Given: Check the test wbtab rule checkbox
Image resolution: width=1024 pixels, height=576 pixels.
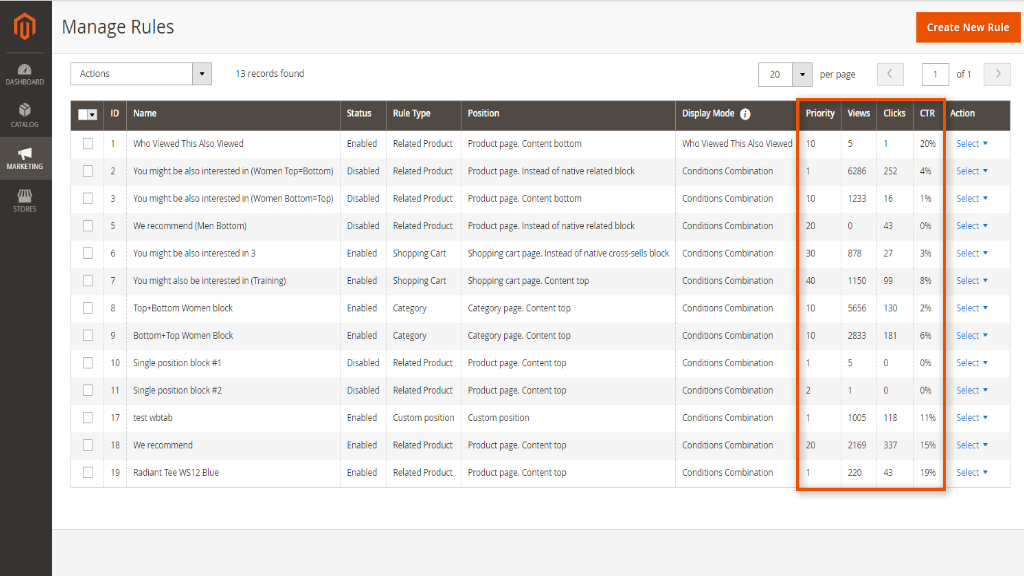Looking at the screenshot, I should pyautogui.click(x=88, y=417).
